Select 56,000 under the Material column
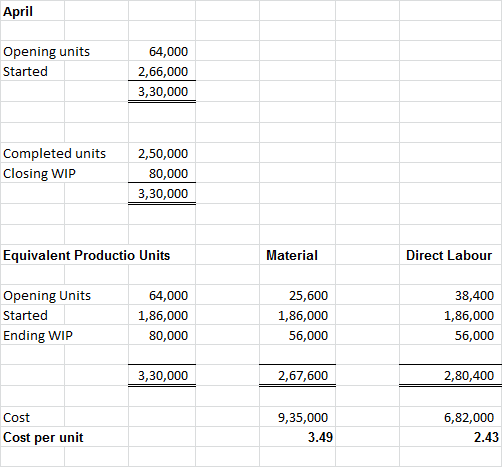Screen dimensions: 502x467 pos(308,335)
